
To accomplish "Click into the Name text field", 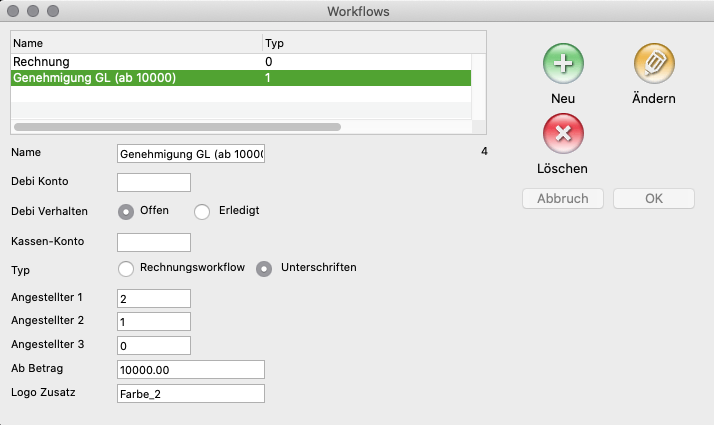I will pos(191,155).
